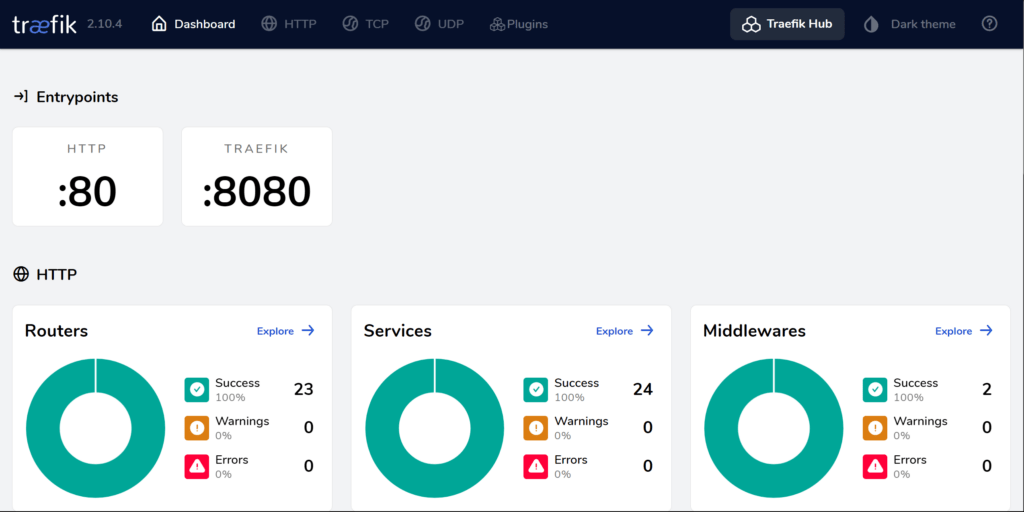Click Middlewares success count 2

tap(987, 390)
